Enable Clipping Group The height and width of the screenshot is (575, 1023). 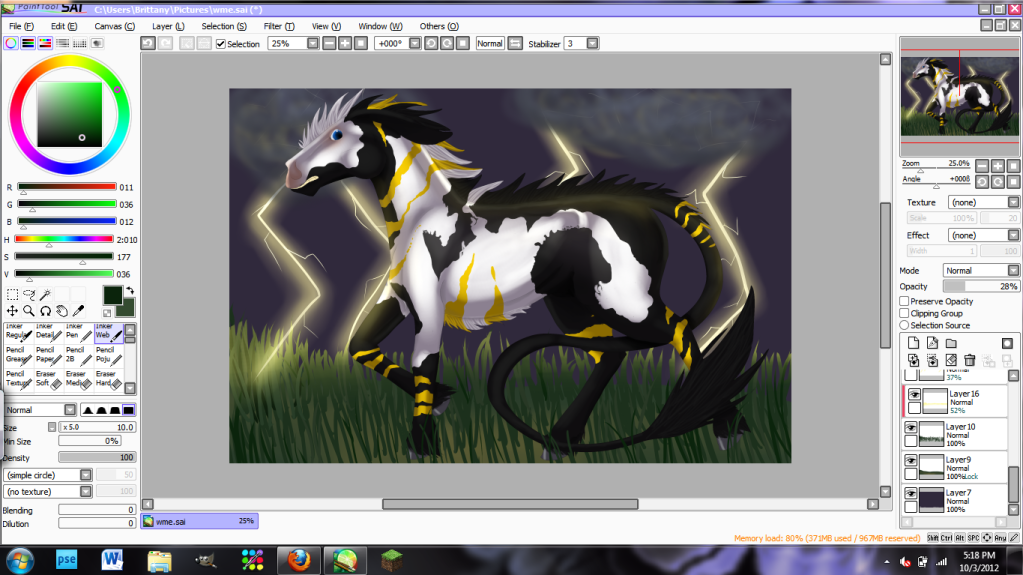point(904,313)
